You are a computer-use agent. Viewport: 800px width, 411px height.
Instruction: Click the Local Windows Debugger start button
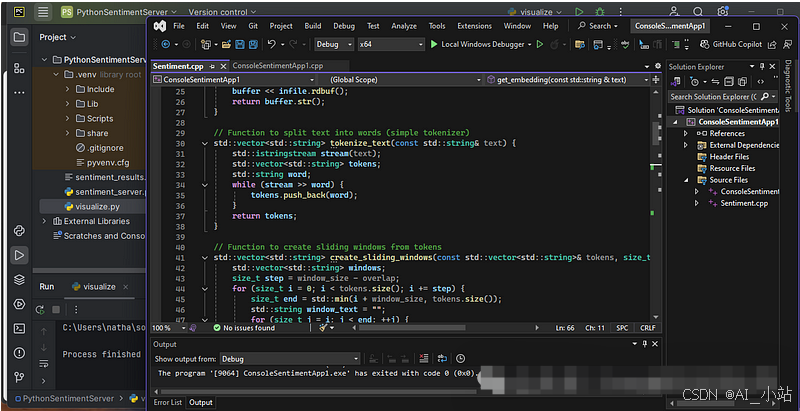(x=477, y=44)
